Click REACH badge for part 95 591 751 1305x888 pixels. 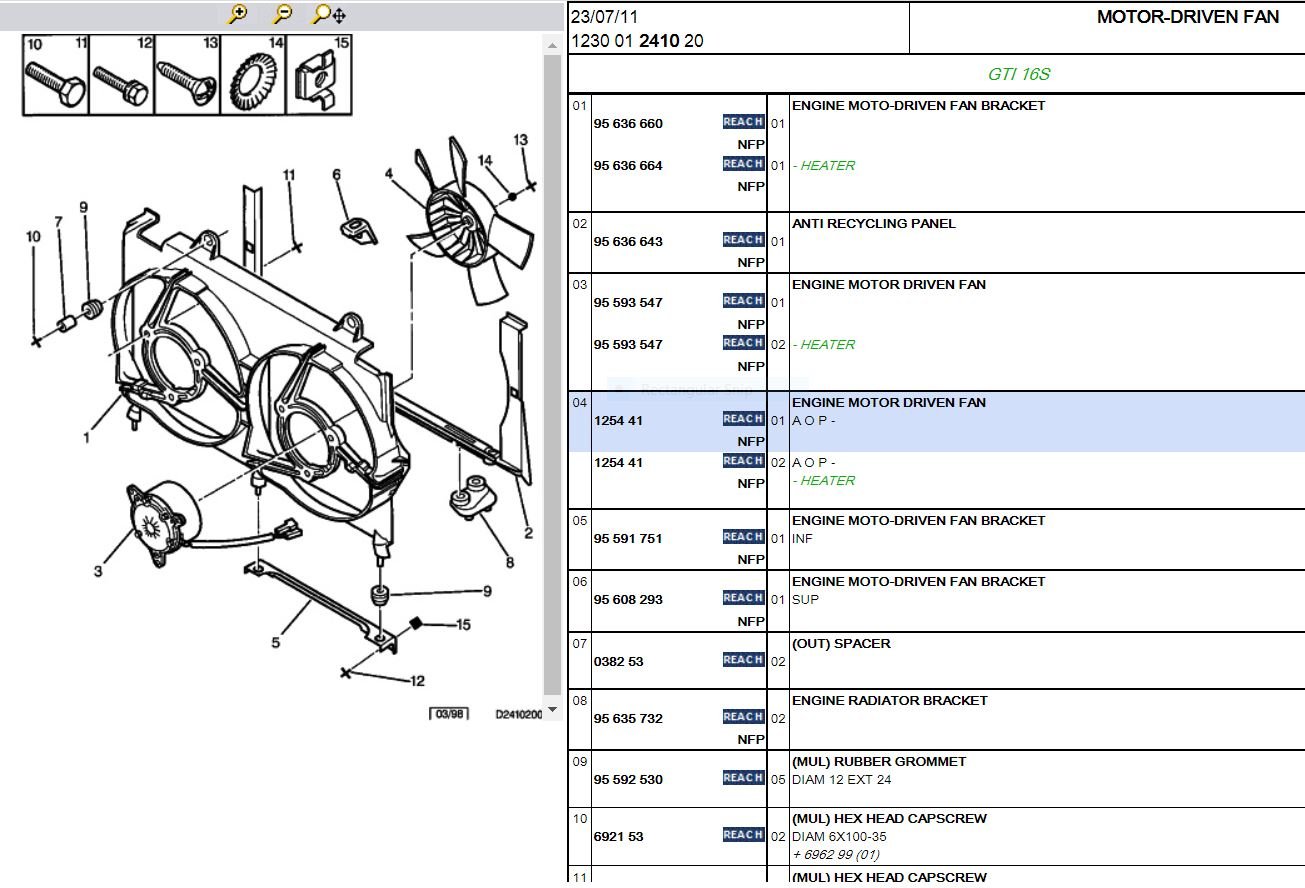click(x=743, y=537)
